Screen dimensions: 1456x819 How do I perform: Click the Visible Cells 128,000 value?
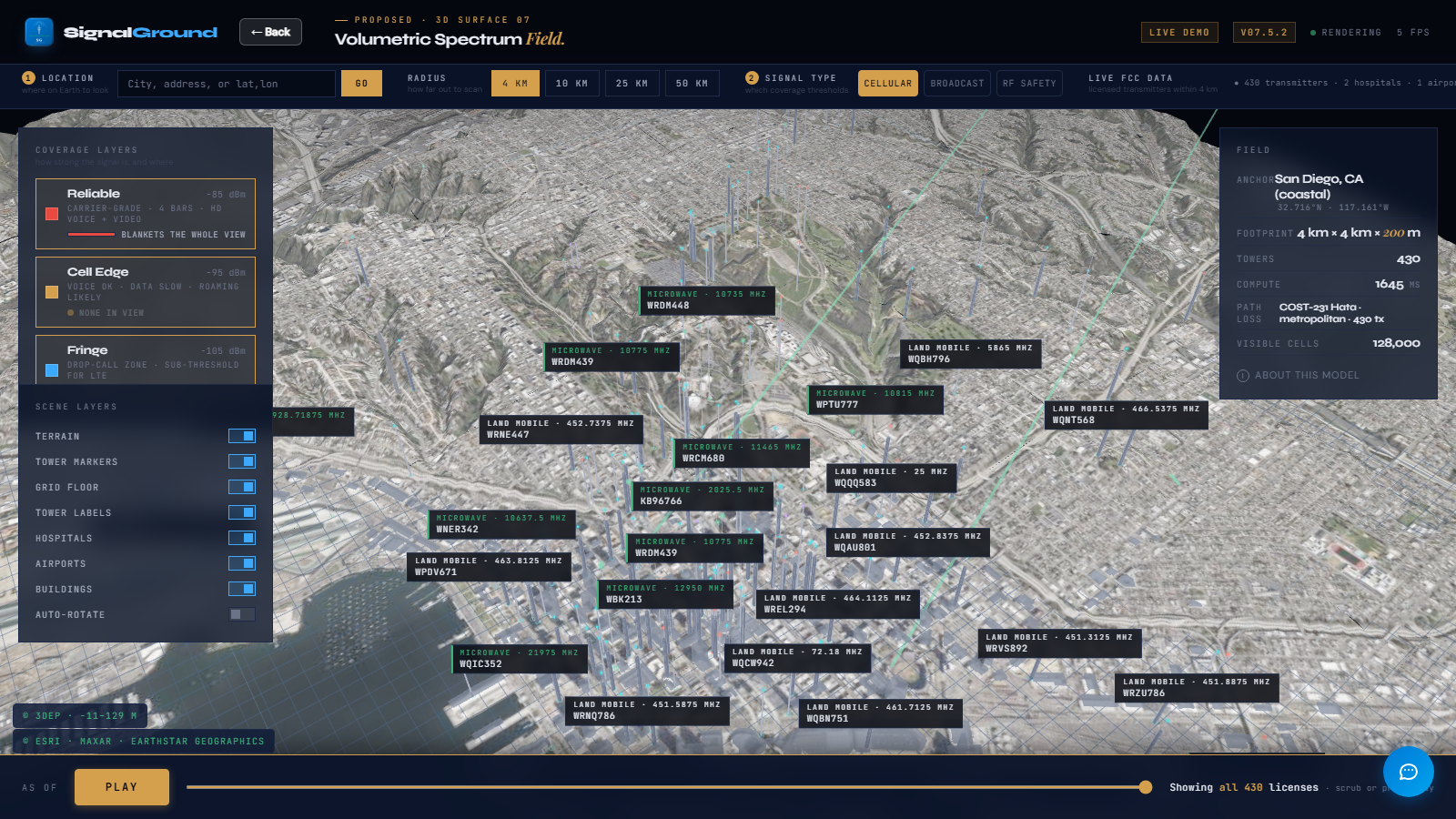(1396, 344)
